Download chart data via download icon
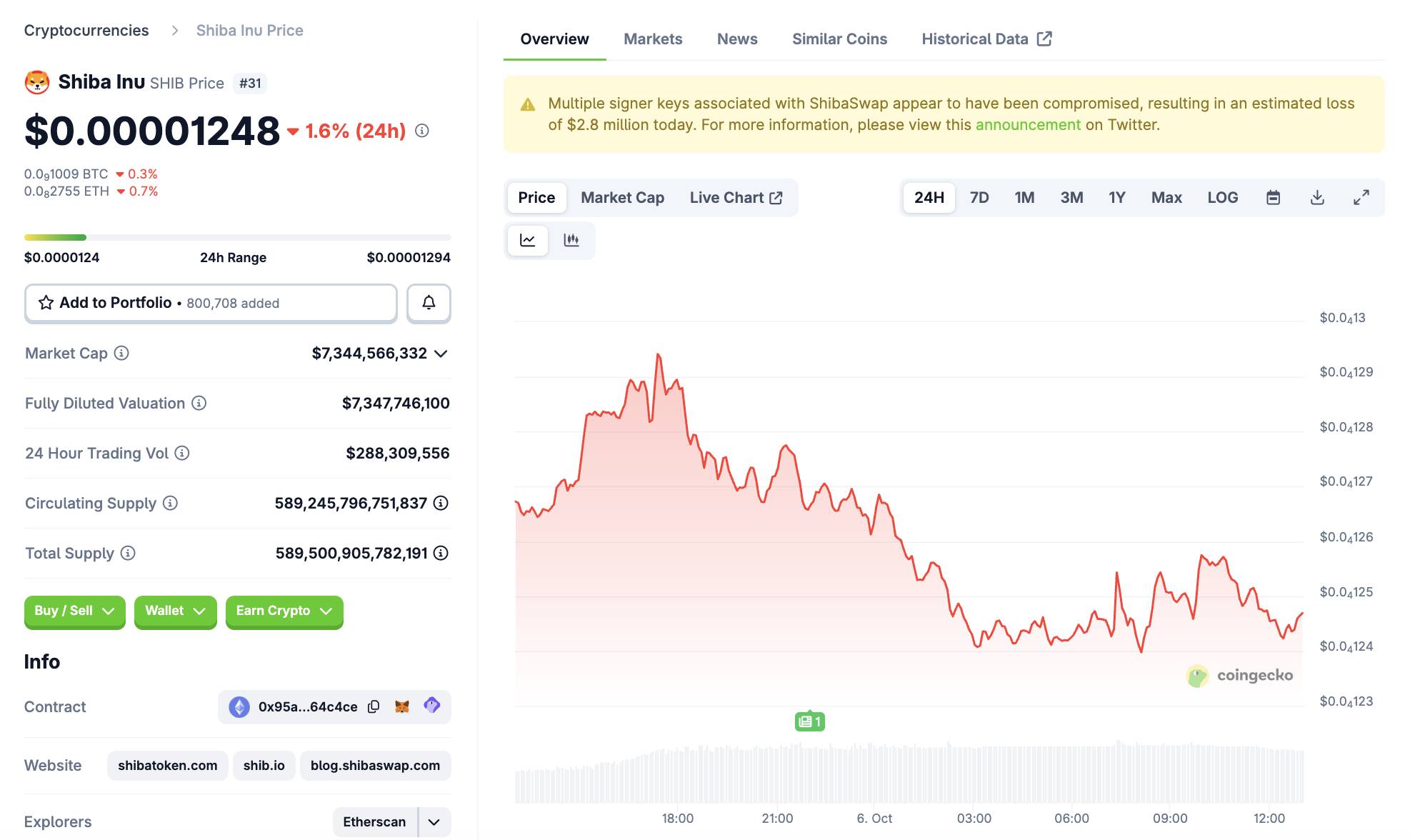The width and height of the screenshot is (1410, 840). click(x=1317, y=198)
